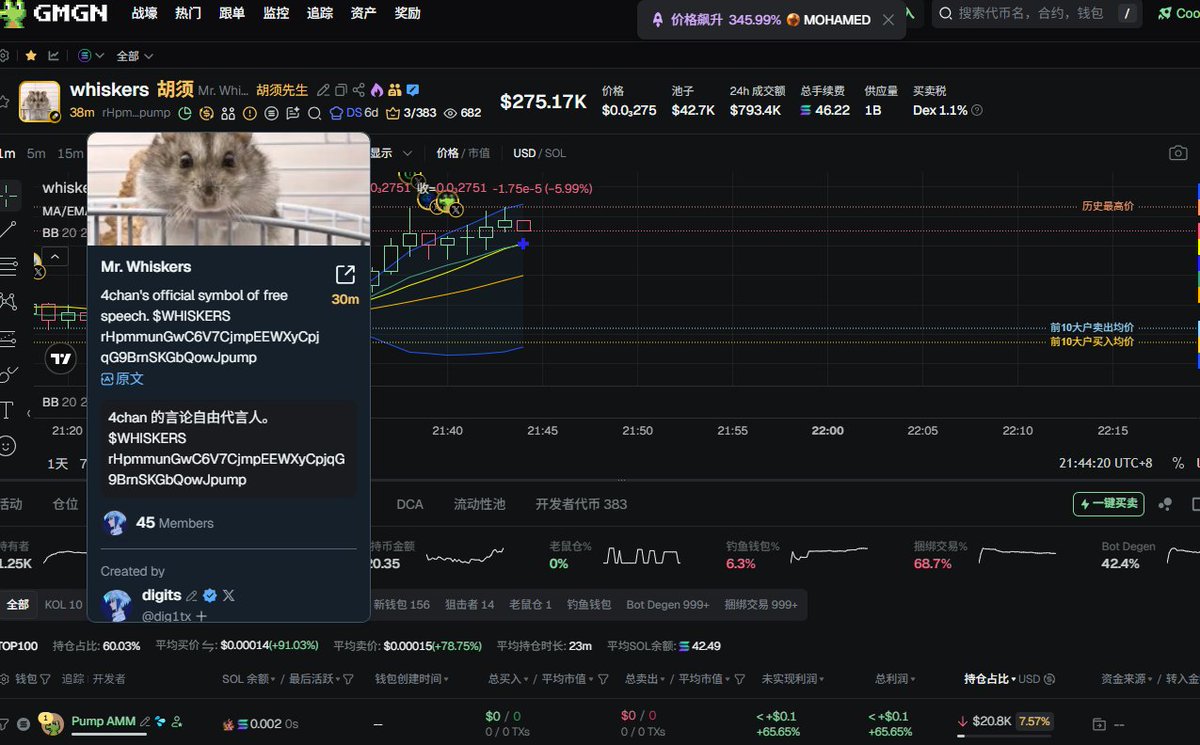Image resolution: width=1200 pixels, height=745 pixels.
Task: Select the 5m chart interval
Action: pyautogui.click(x=36, y=153)
